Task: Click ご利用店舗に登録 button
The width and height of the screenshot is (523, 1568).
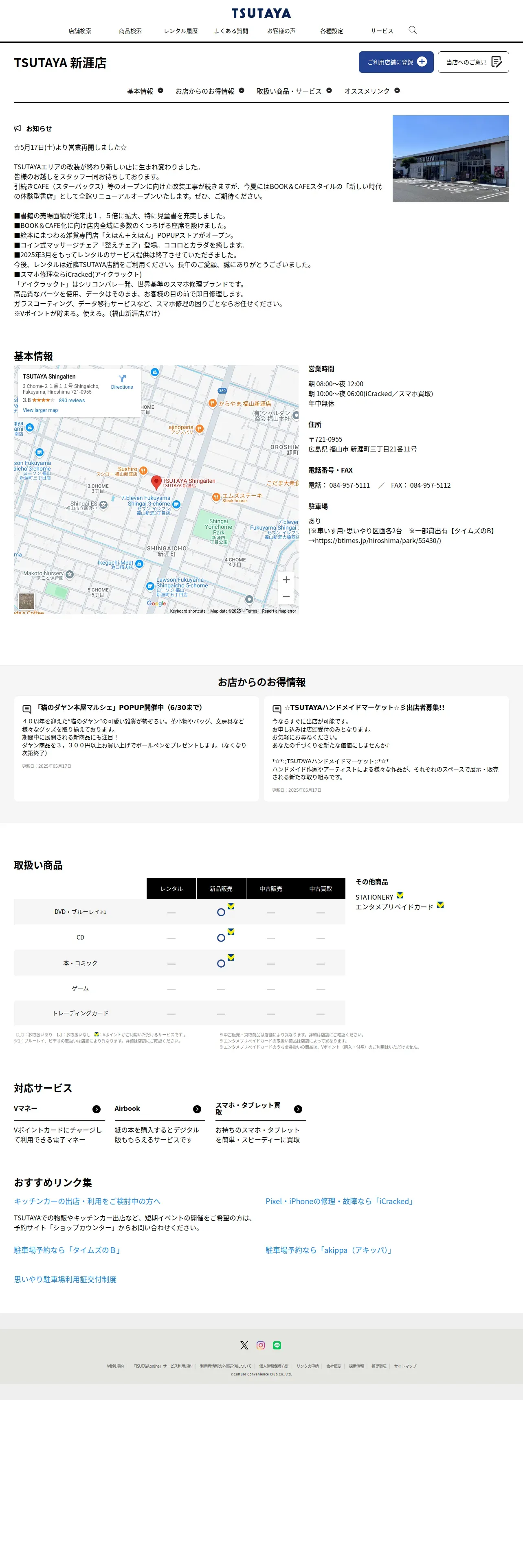Action: [396, 62]
